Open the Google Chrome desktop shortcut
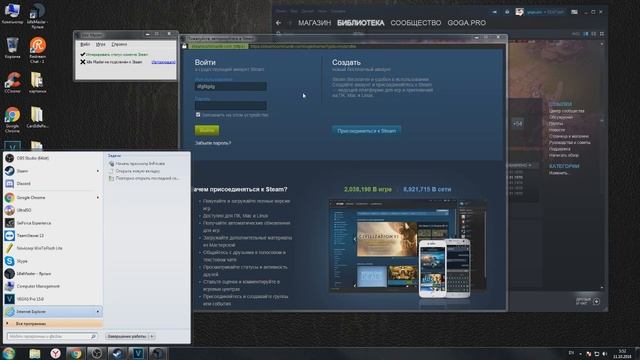 coord(12,119)
